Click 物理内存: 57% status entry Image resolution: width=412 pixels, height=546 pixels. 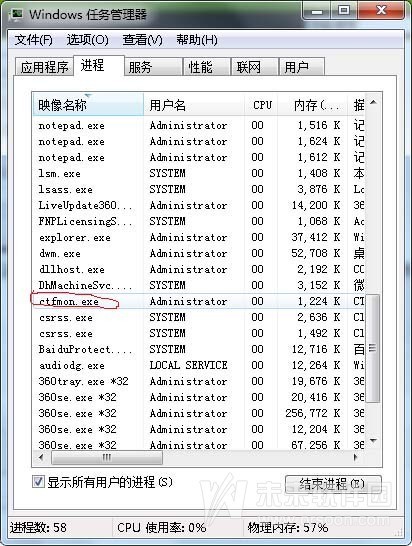click(x=288, y=527)
